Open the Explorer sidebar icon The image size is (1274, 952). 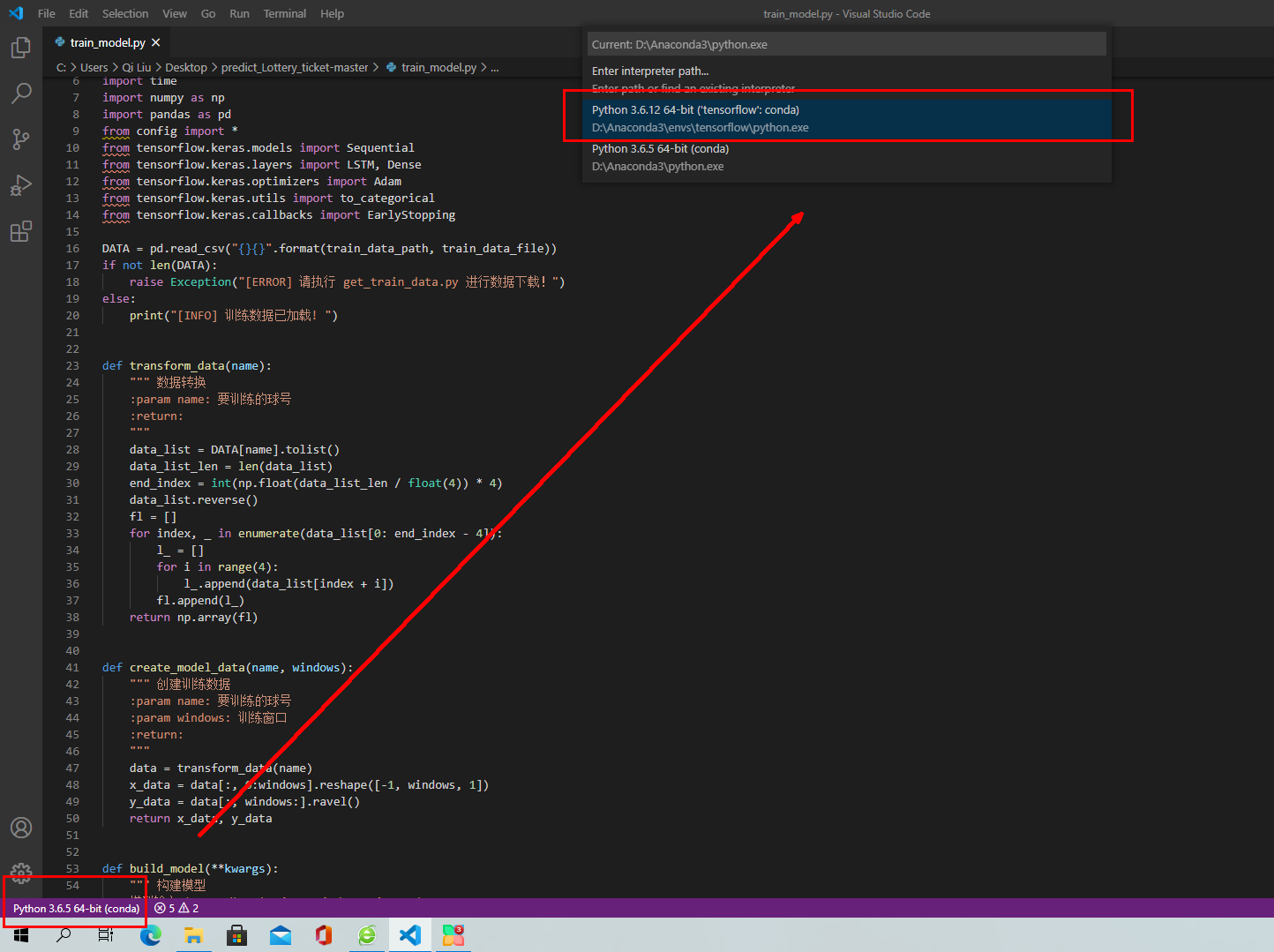pos(20,49)
